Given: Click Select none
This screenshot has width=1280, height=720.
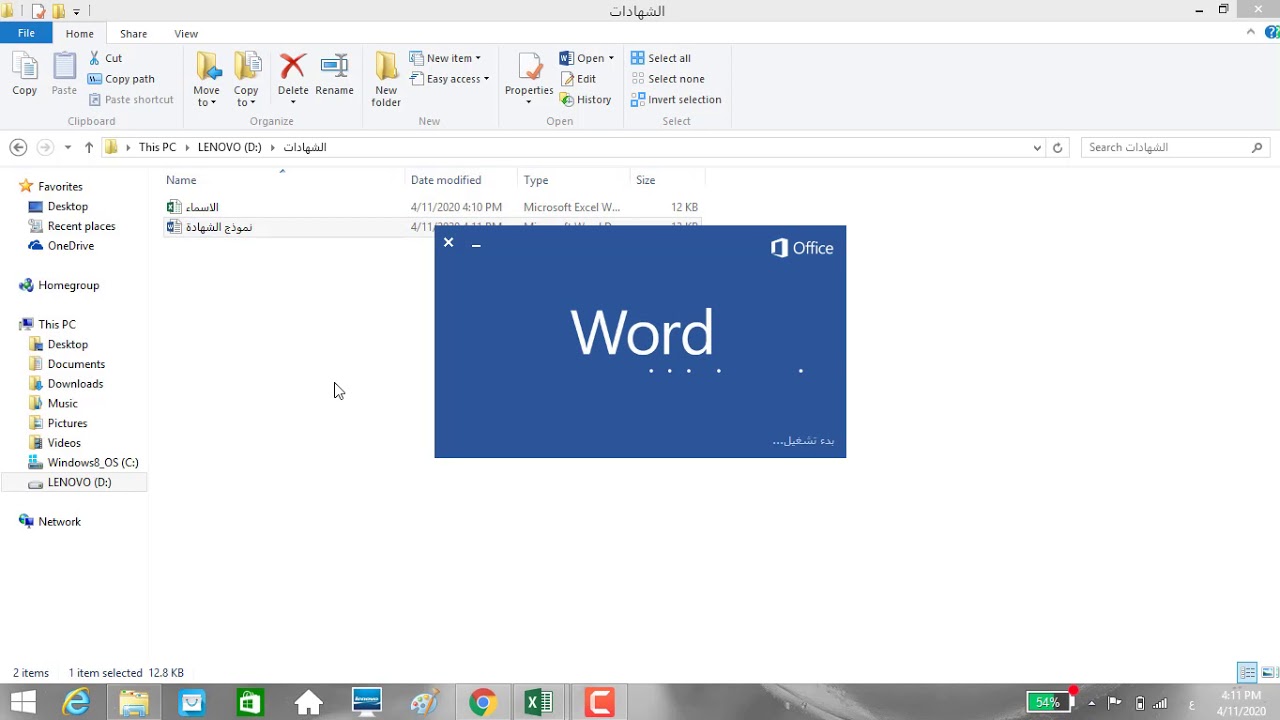Looking at the screenshot, I should (667, 79).
